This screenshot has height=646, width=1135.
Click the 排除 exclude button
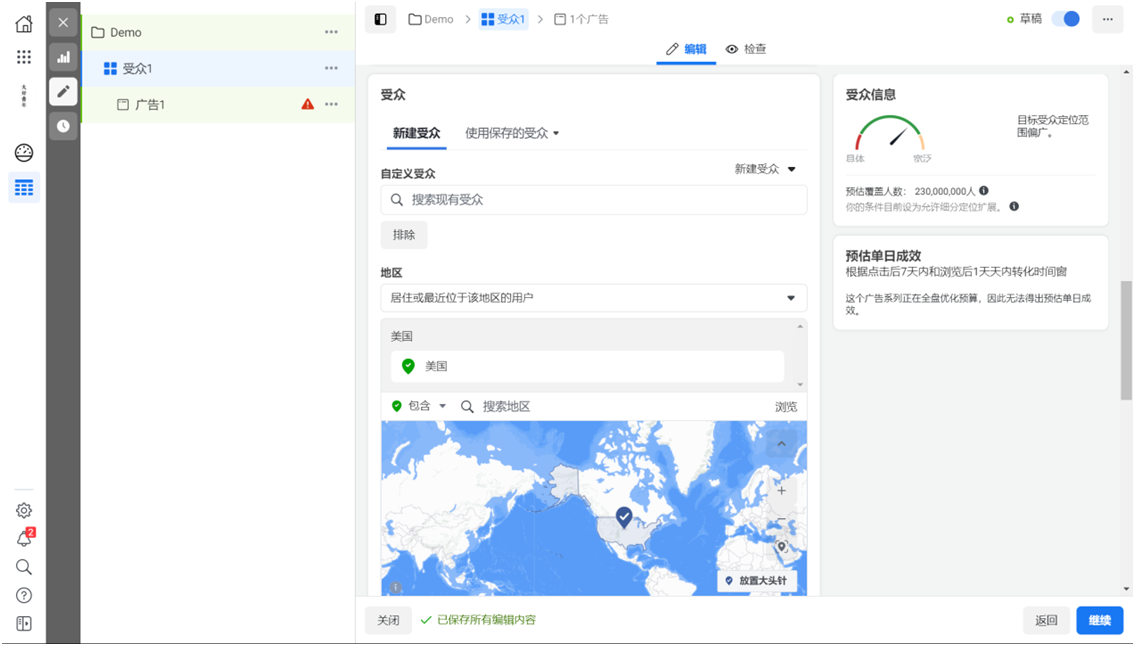[x=403, y=235]
